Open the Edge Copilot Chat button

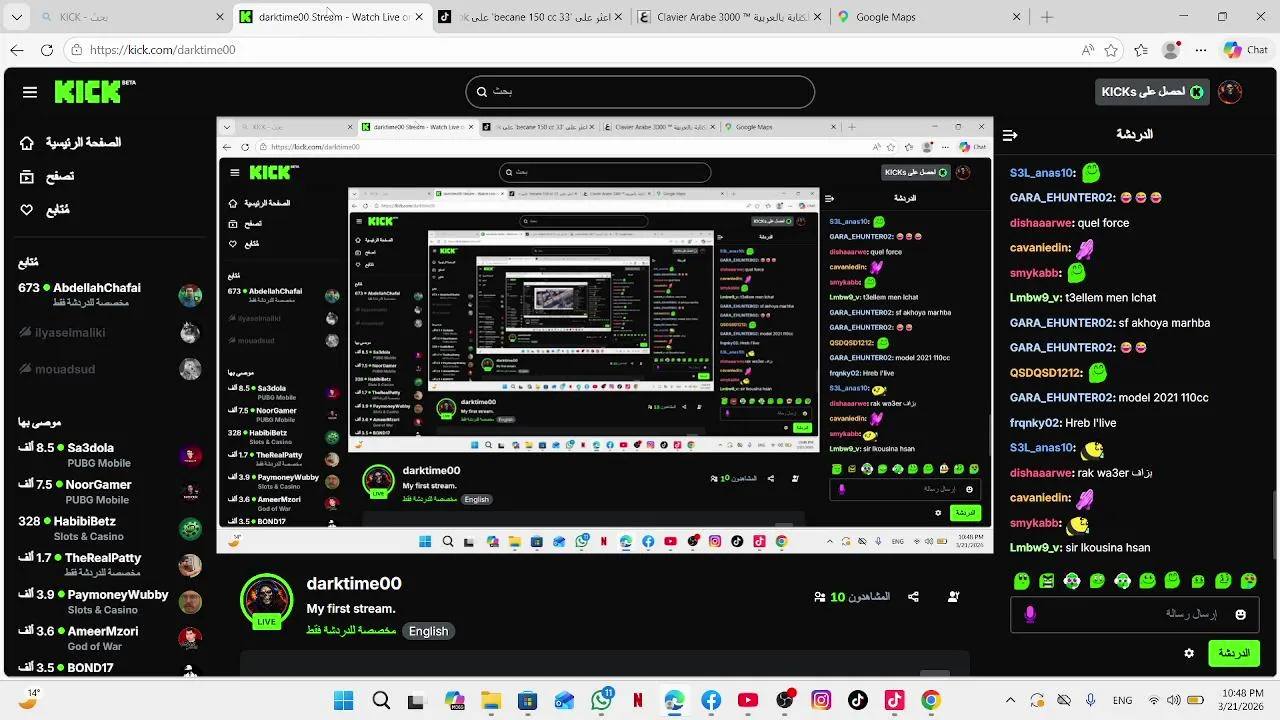[x=1246, y=50]
